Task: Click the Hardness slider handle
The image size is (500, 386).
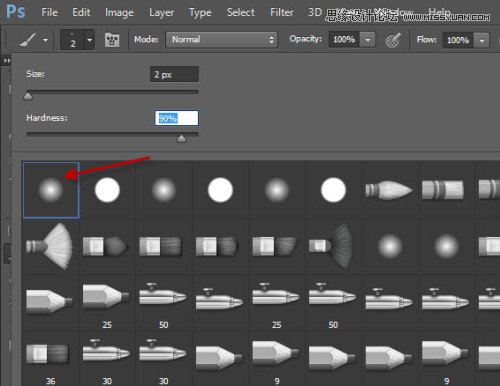Action: point(181,138)
